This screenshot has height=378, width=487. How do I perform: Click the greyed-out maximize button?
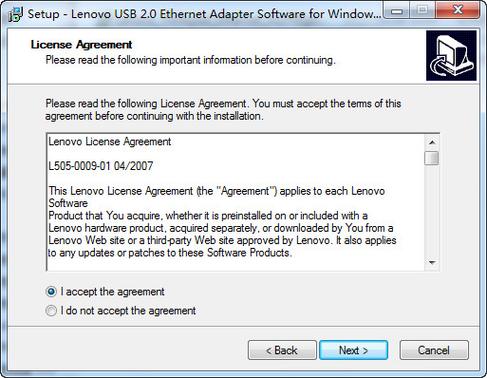tap(422, 11)
